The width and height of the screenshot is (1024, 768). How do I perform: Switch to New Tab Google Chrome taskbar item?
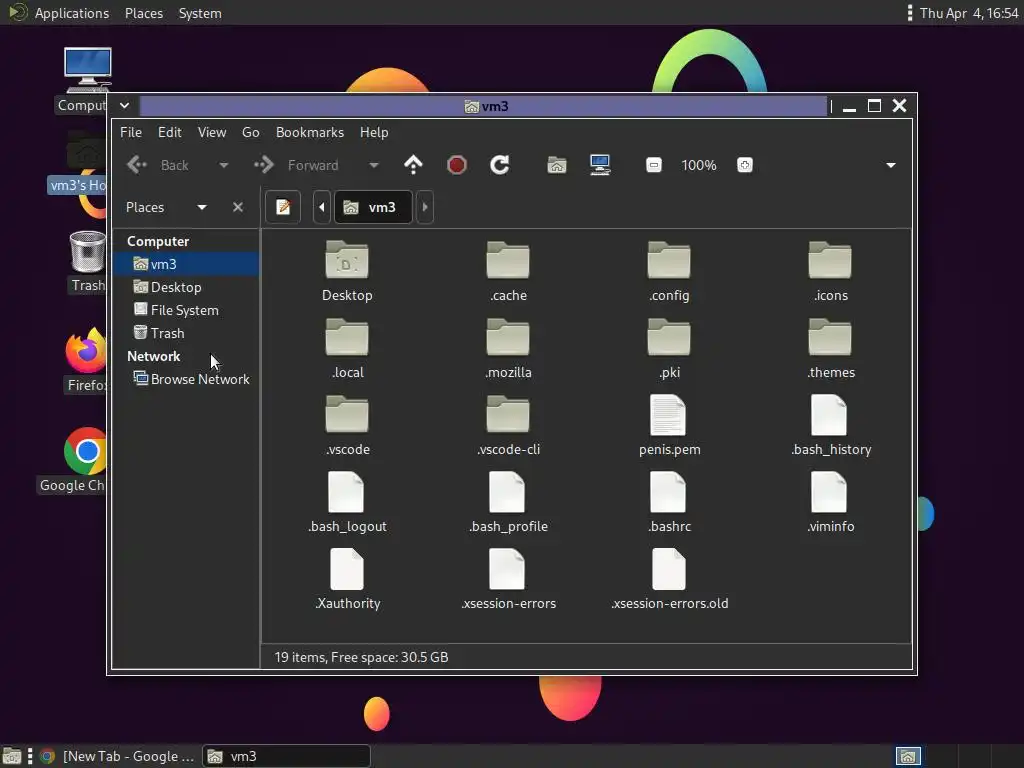point(118,756)
